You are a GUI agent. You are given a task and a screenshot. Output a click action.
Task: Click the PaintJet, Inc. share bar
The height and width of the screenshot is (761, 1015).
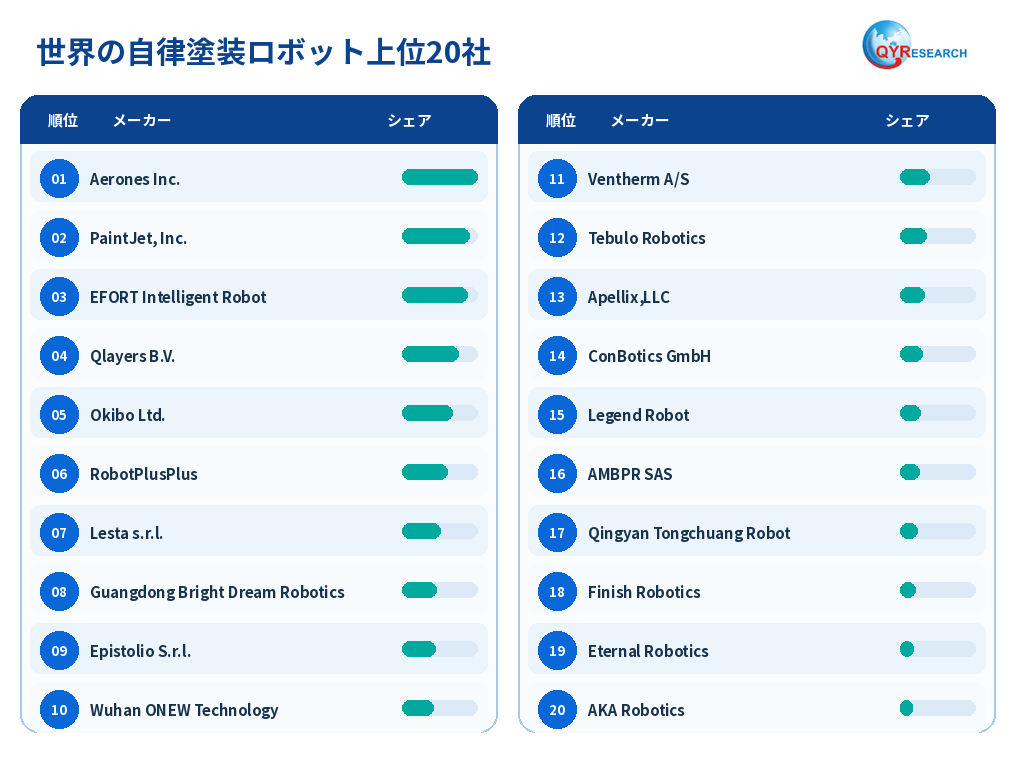pyautogui.click(x=440, y=236)
